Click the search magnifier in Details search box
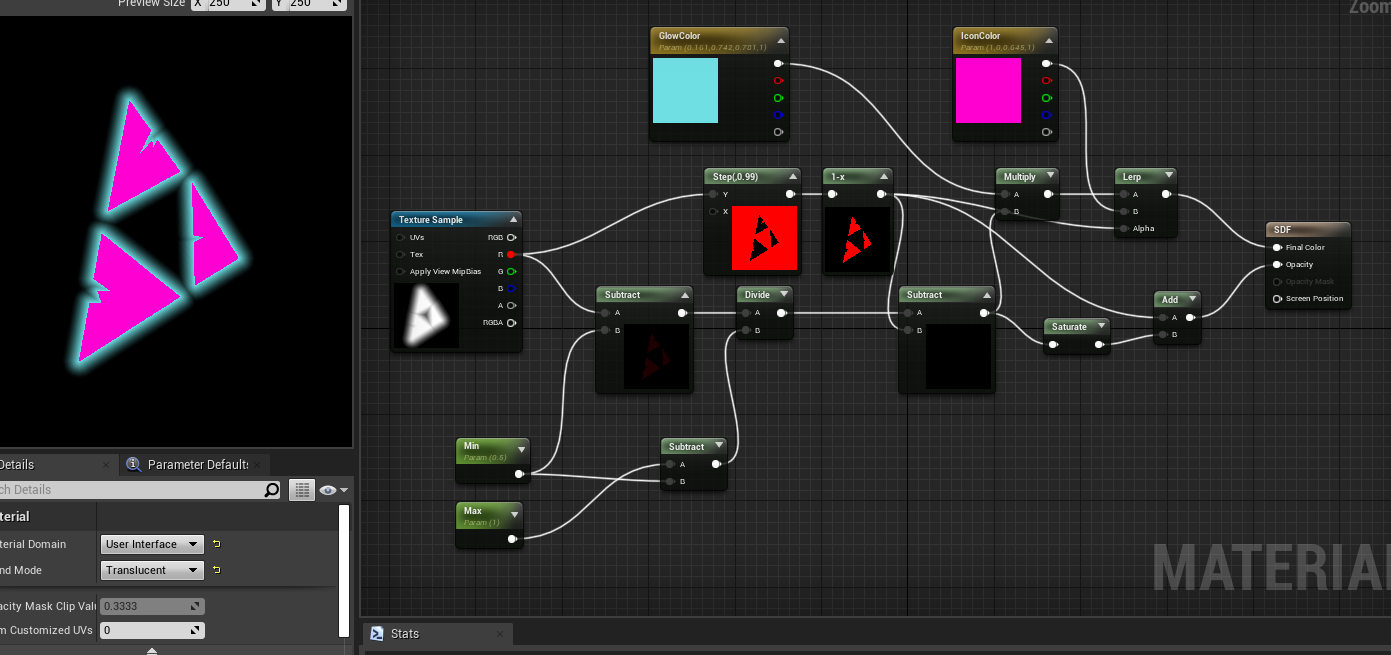The image size is (1391, 655). point(272,490)
